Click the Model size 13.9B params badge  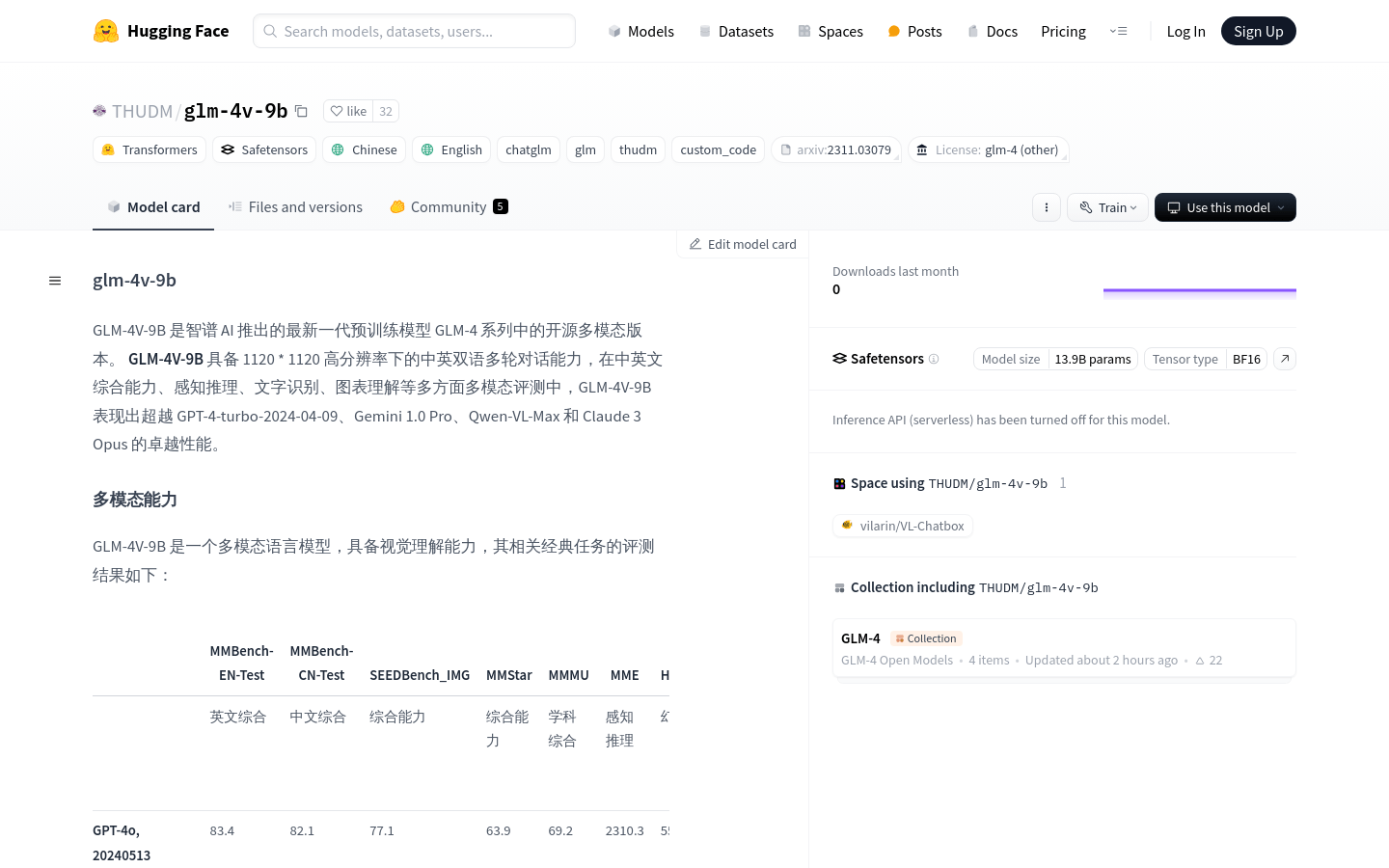(1055, 359)
